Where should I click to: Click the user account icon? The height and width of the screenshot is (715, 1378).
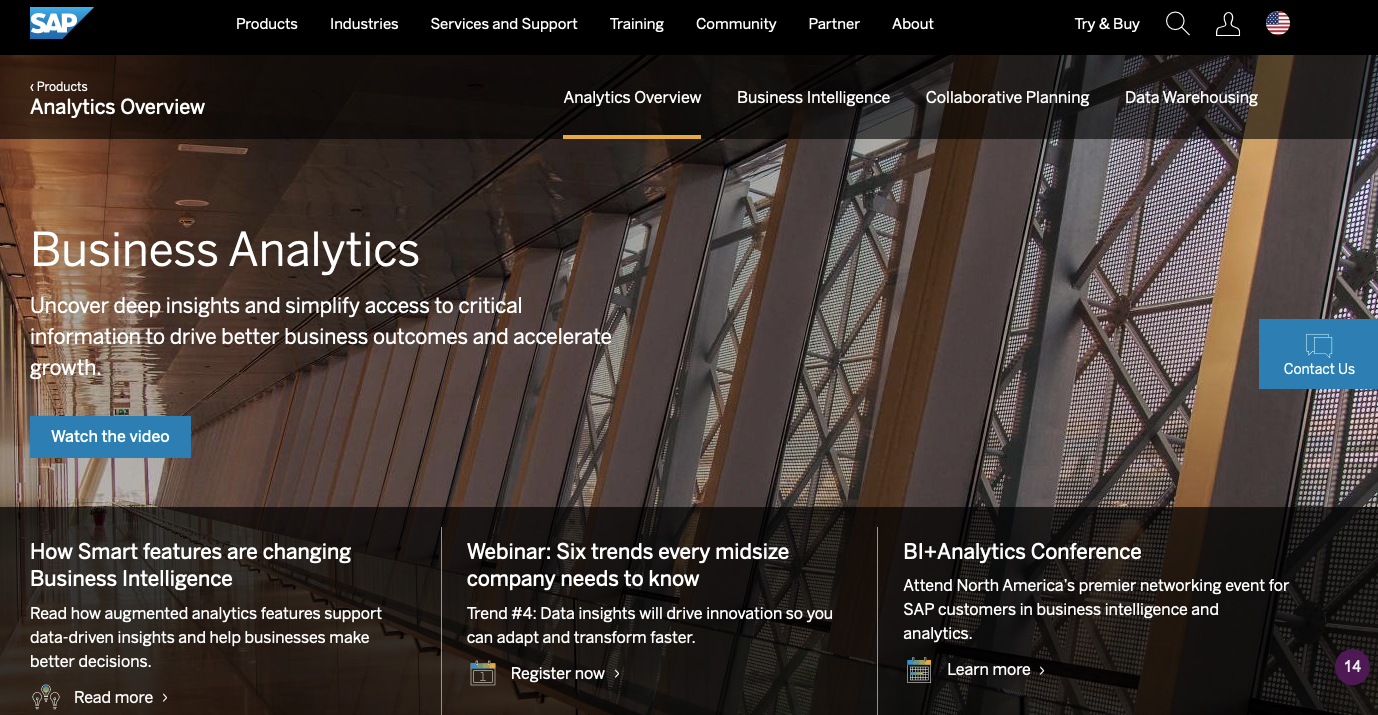[x=1228, y=23]
